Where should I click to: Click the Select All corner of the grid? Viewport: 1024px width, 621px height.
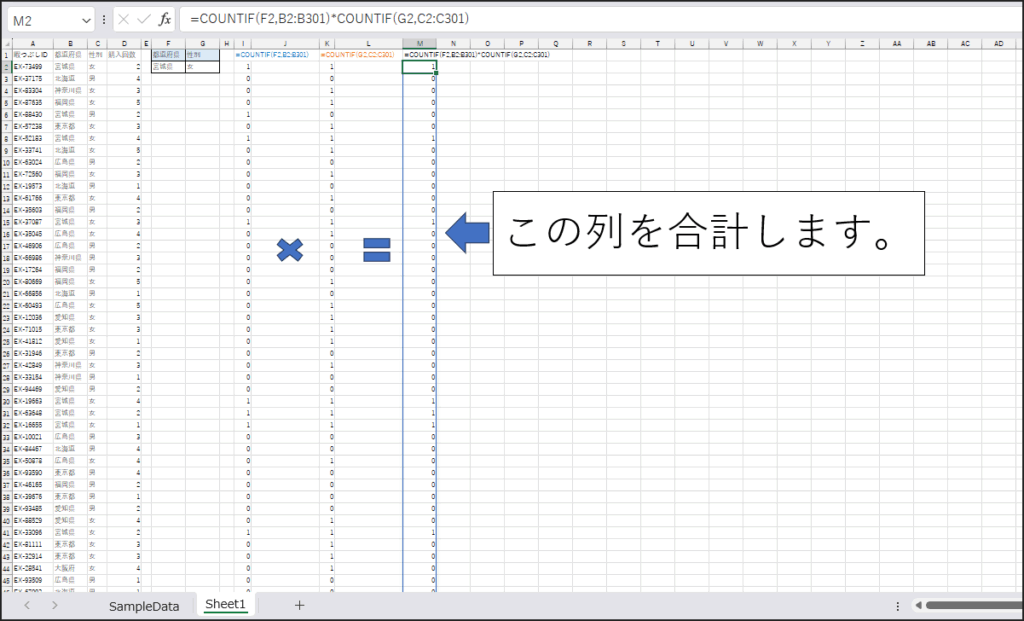point(7,44)
